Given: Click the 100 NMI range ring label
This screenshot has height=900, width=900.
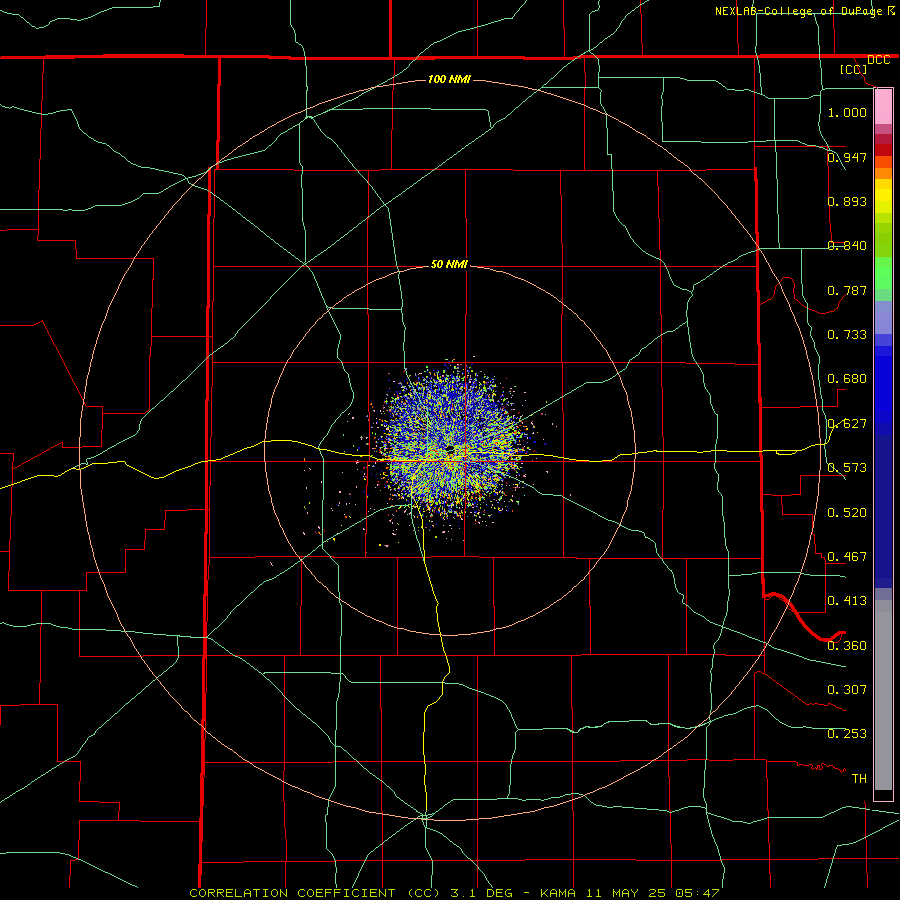Looking at the screenshot, I should (x=449, y=79).
